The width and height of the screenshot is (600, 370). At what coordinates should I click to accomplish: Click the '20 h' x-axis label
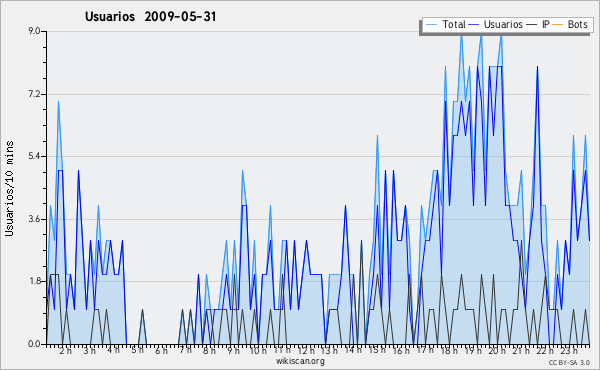point(497,350)
